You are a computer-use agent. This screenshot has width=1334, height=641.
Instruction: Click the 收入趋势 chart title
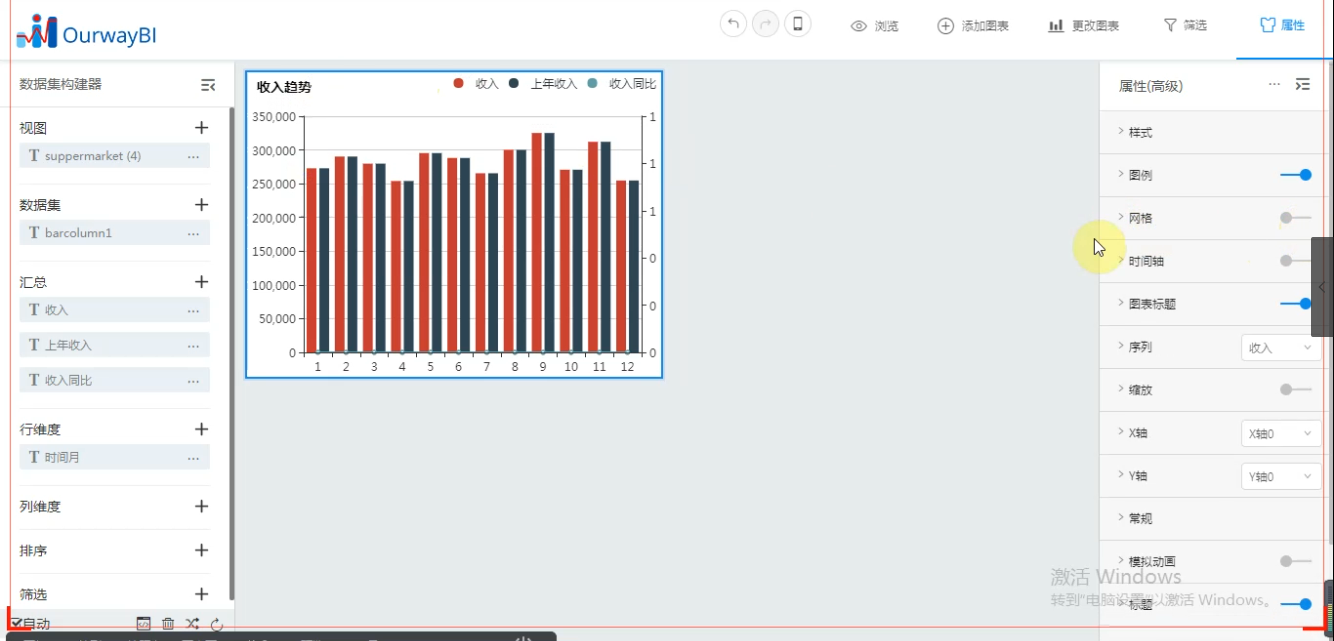point(284,87)
